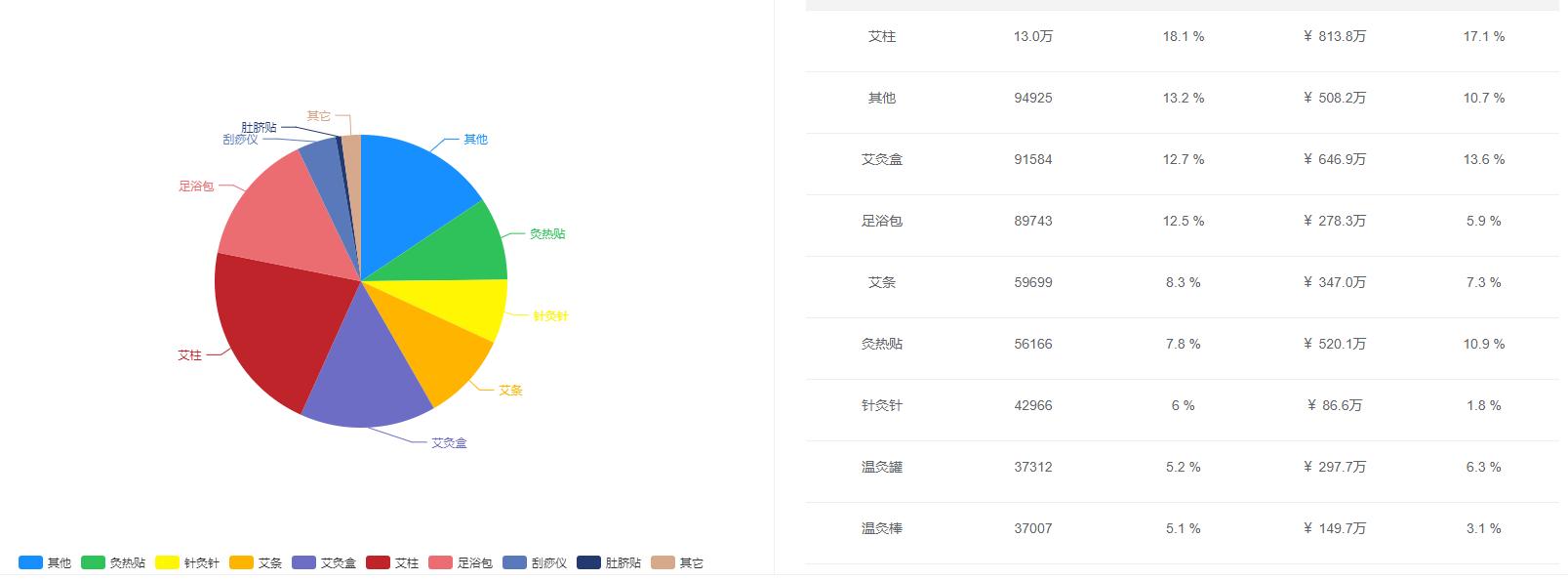1568x580 pixels.
Task: Click the 艾柱 red legend swatch
Action: (x=379, y=562)
